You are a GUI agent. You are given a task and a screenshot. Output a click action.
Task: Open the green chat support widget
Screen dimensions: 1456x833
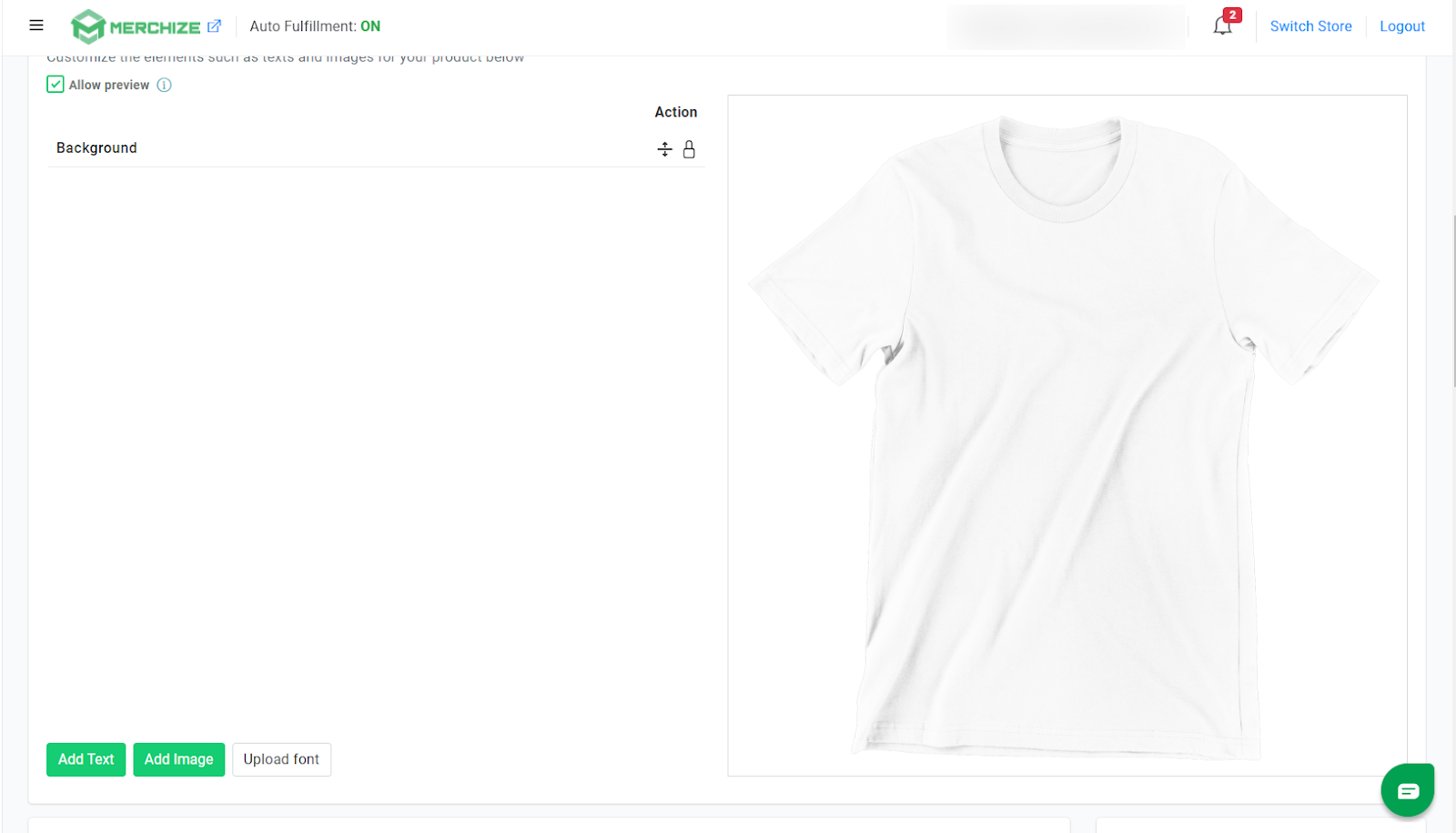1407,790
